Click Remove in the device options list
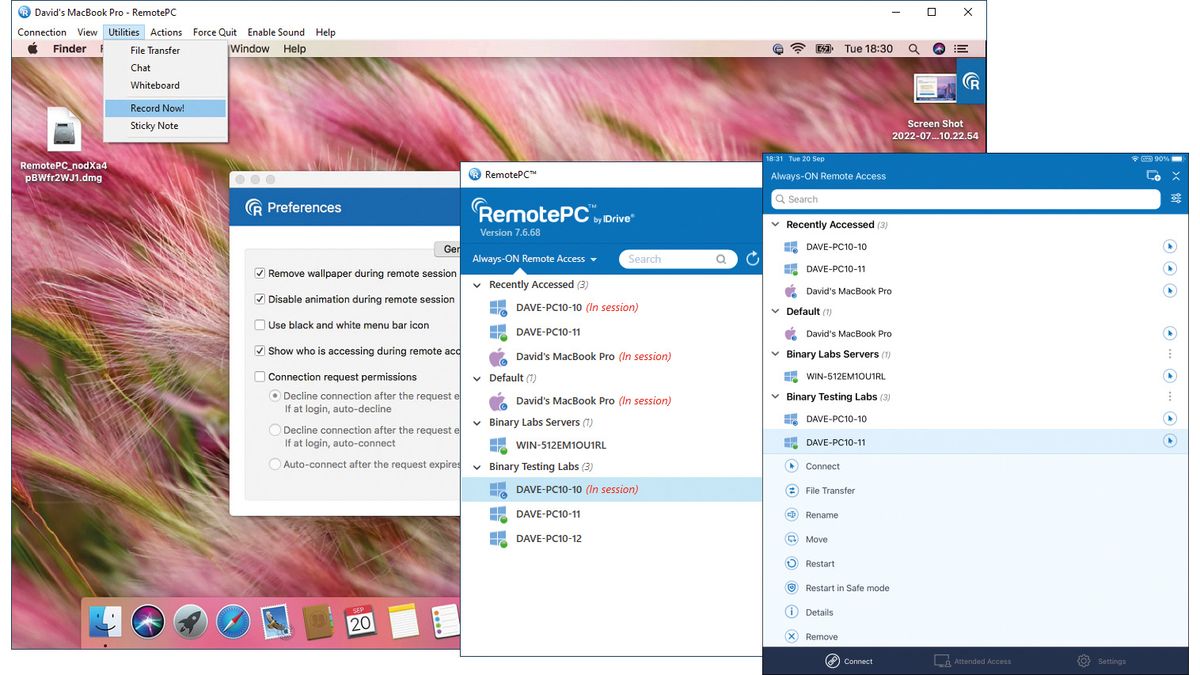 [x=791, y=636]
